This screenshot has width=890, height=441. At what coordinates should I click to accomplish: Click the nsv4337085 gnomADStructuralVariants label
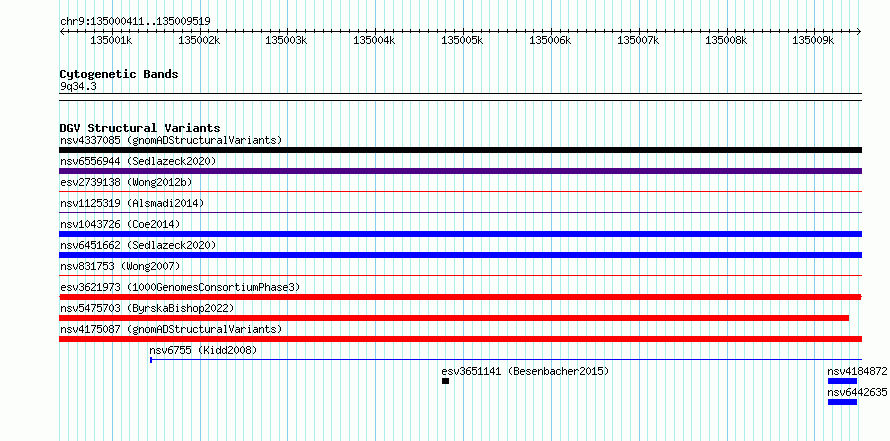(171, 140)
